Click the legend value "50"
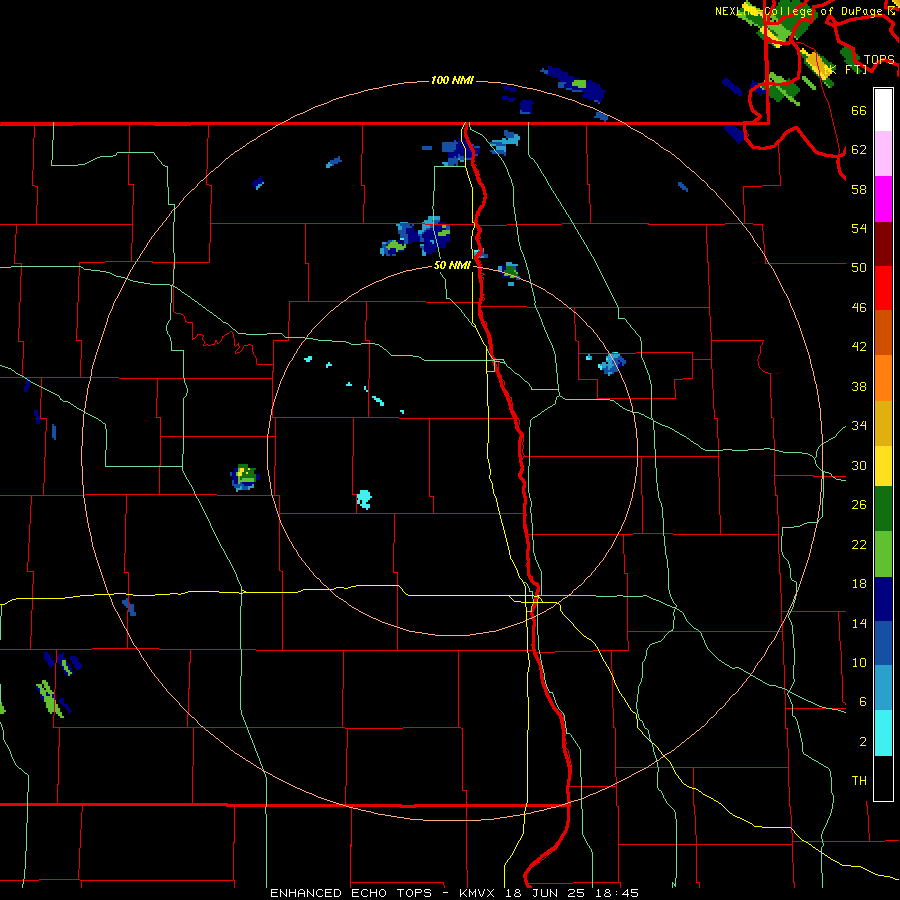The image size is (900, 900). (x=859, y=268)
